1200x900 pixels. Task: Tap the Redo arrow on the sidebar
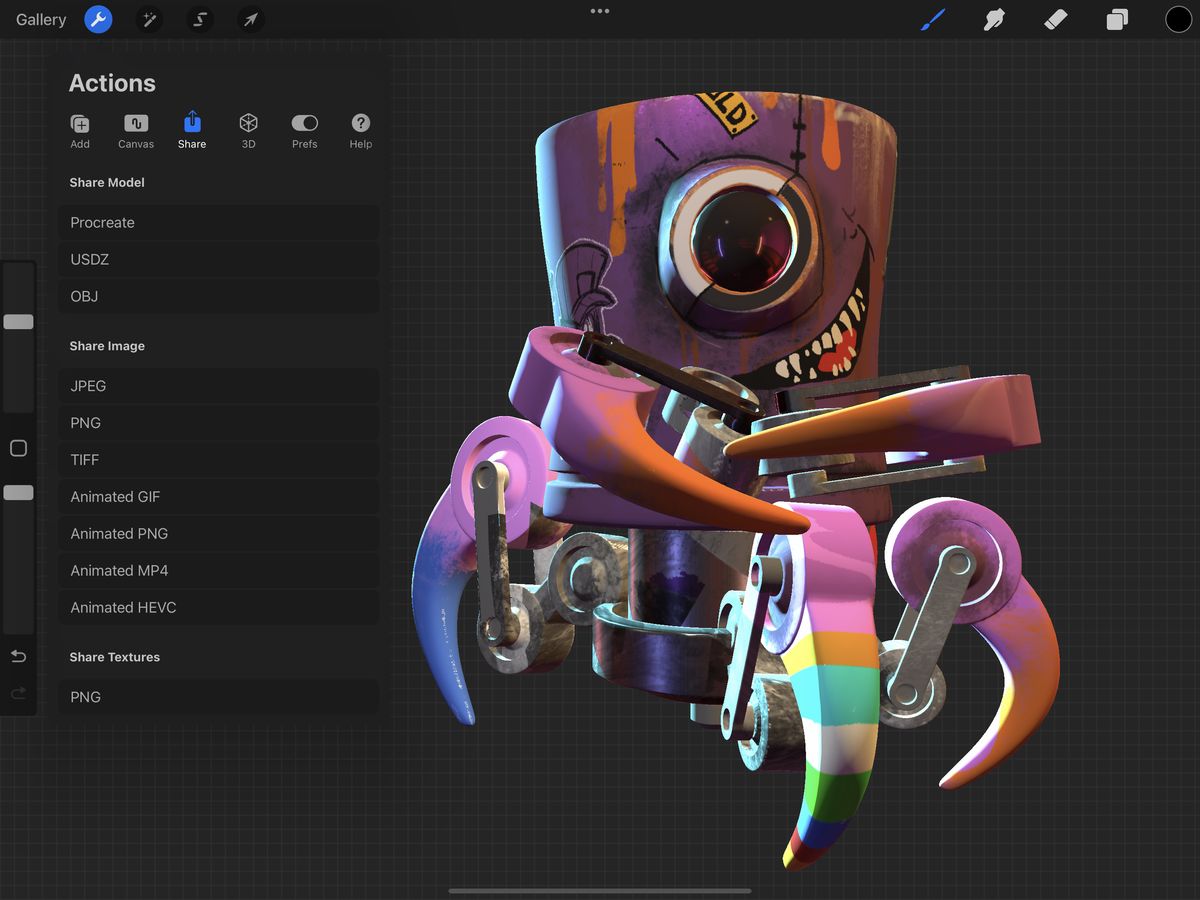(x=18, y=692)
